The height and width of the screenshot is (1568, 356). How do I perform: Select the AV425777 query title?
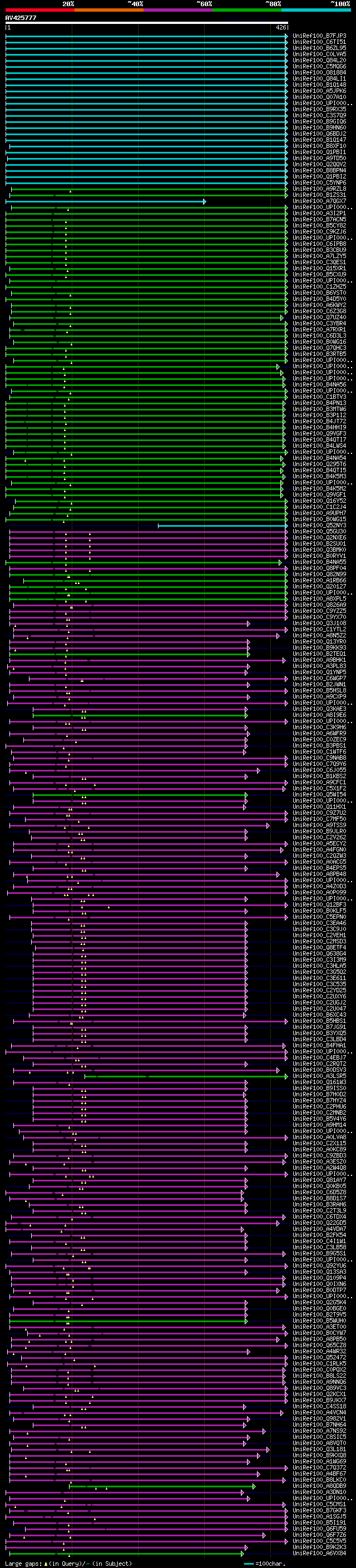(21, 18)
